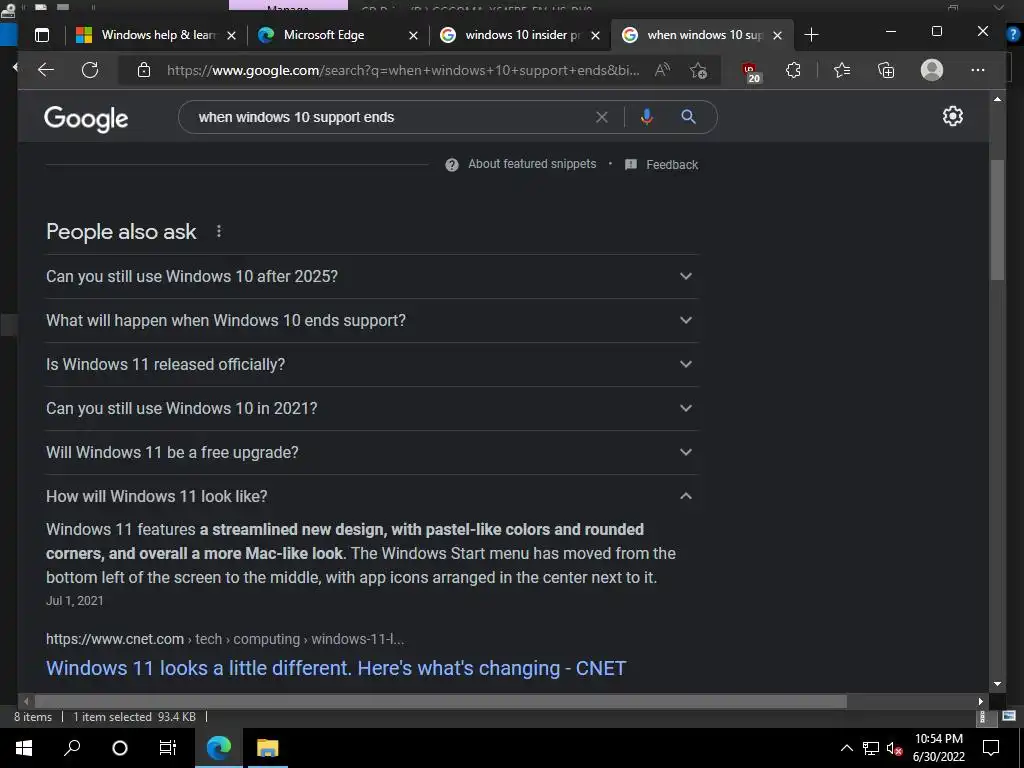
Task: Open a new tab with plus button
Action: (811, 35)
